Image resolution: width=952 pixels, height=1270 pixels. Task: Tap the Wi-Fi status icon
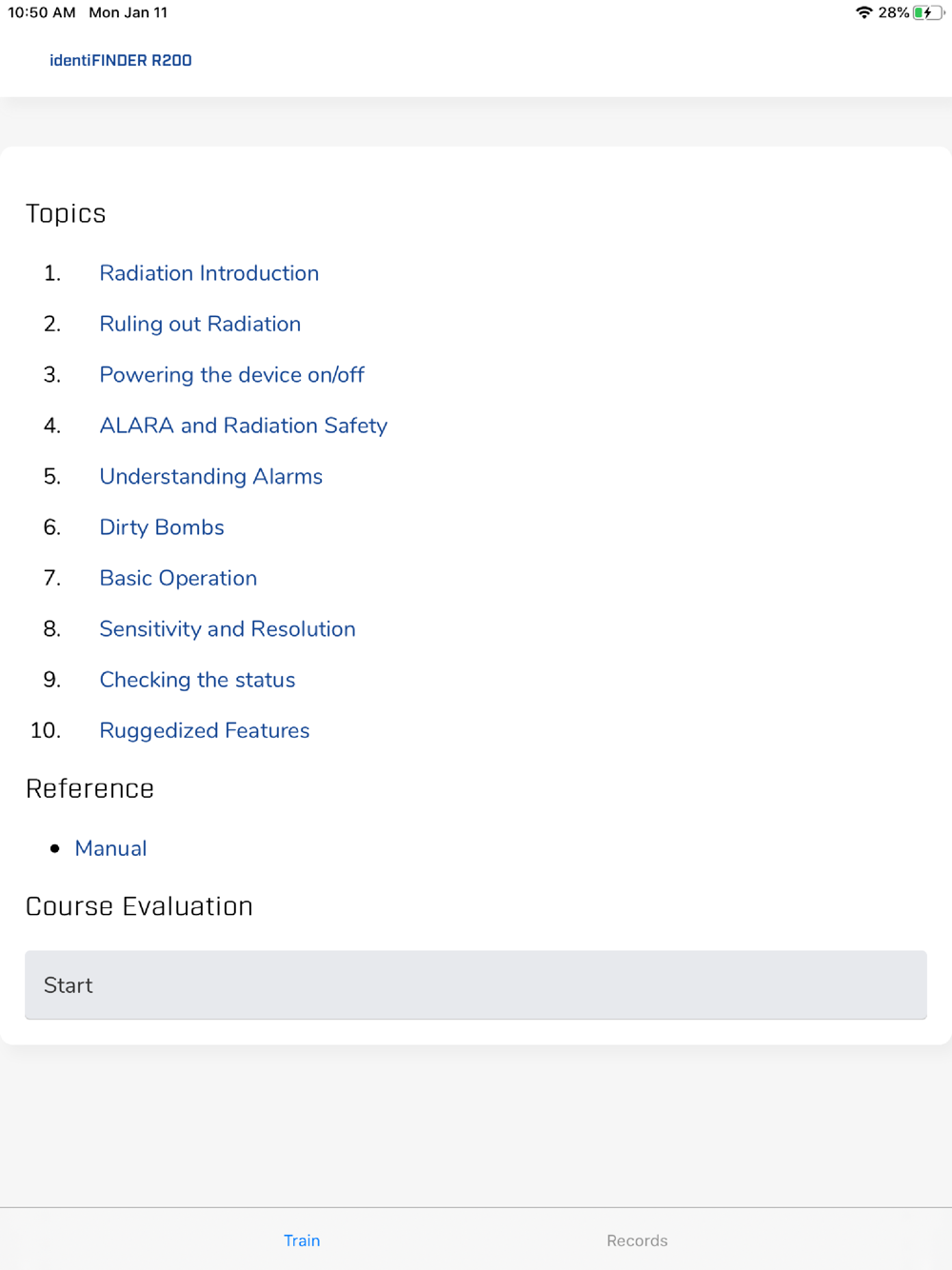point(863,12)
